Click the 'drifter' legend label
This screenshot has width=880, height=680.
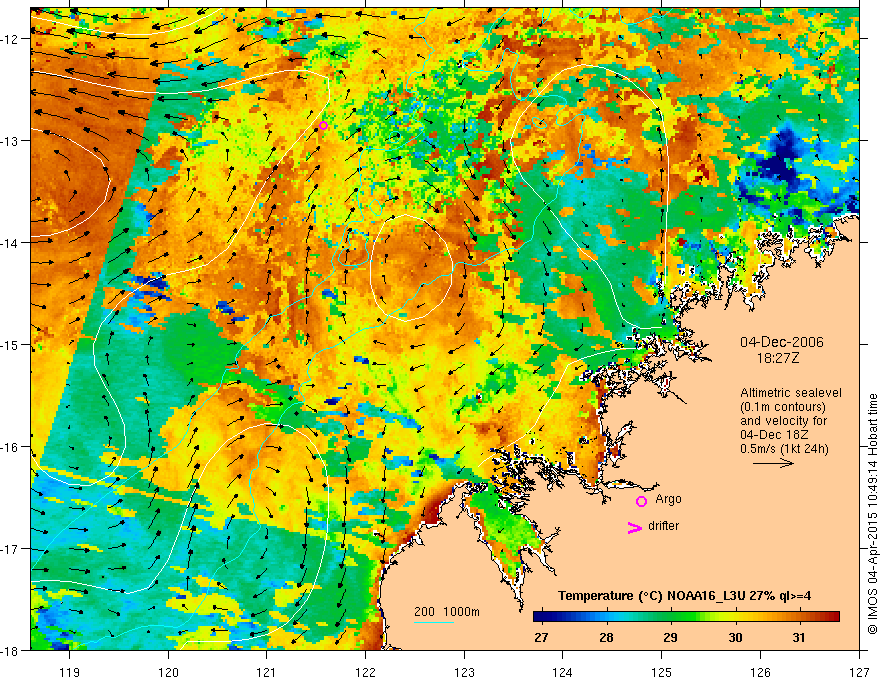point(663,526)
